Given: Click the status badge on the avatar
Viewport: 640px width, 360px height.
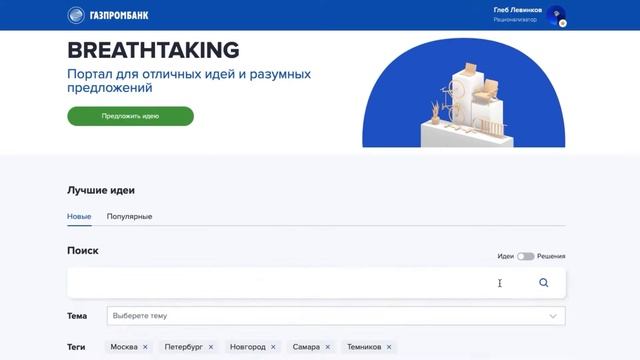Looking at the screenshot, I should [562, 23].
